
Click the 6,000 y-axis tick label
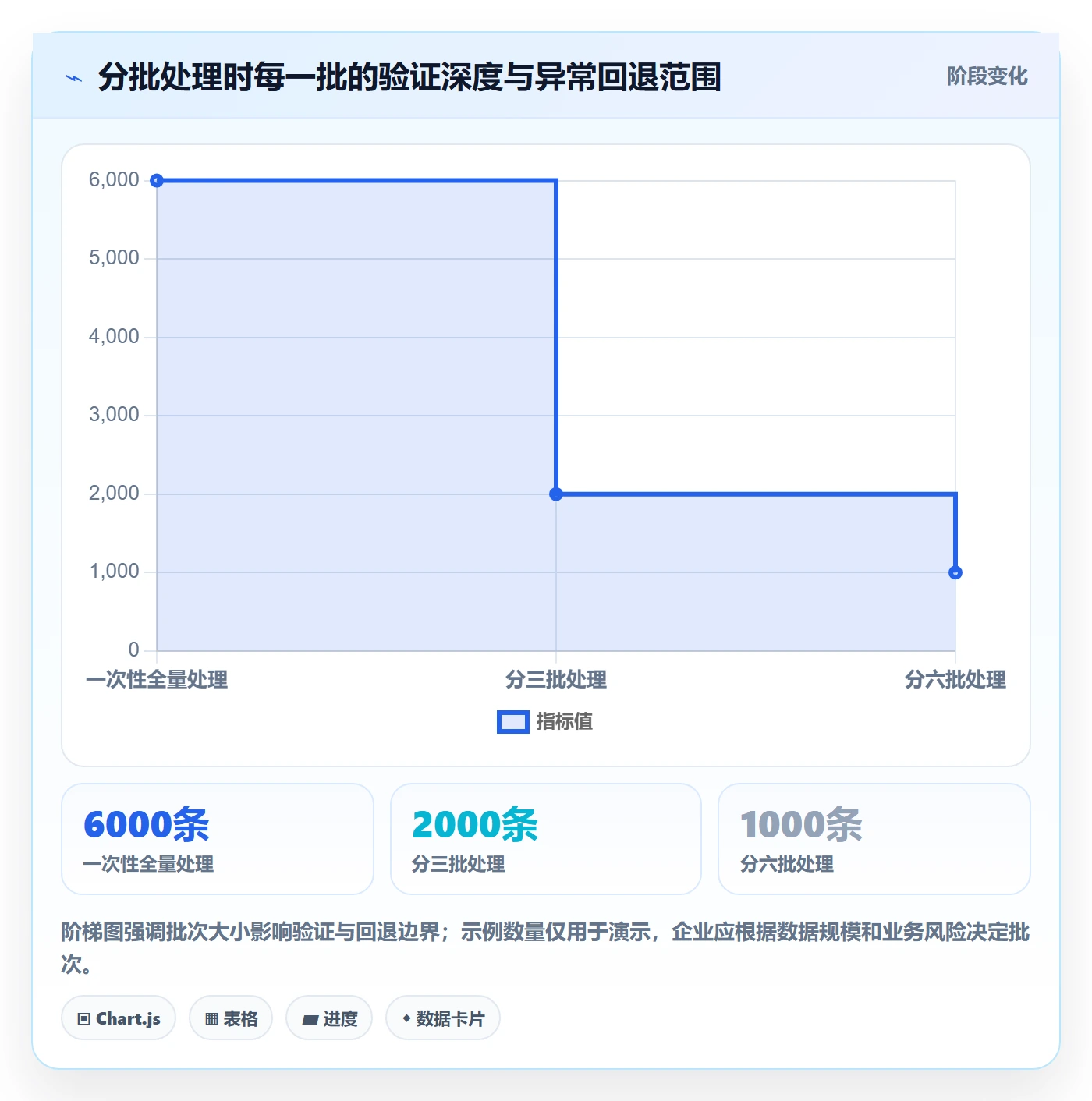114,180
